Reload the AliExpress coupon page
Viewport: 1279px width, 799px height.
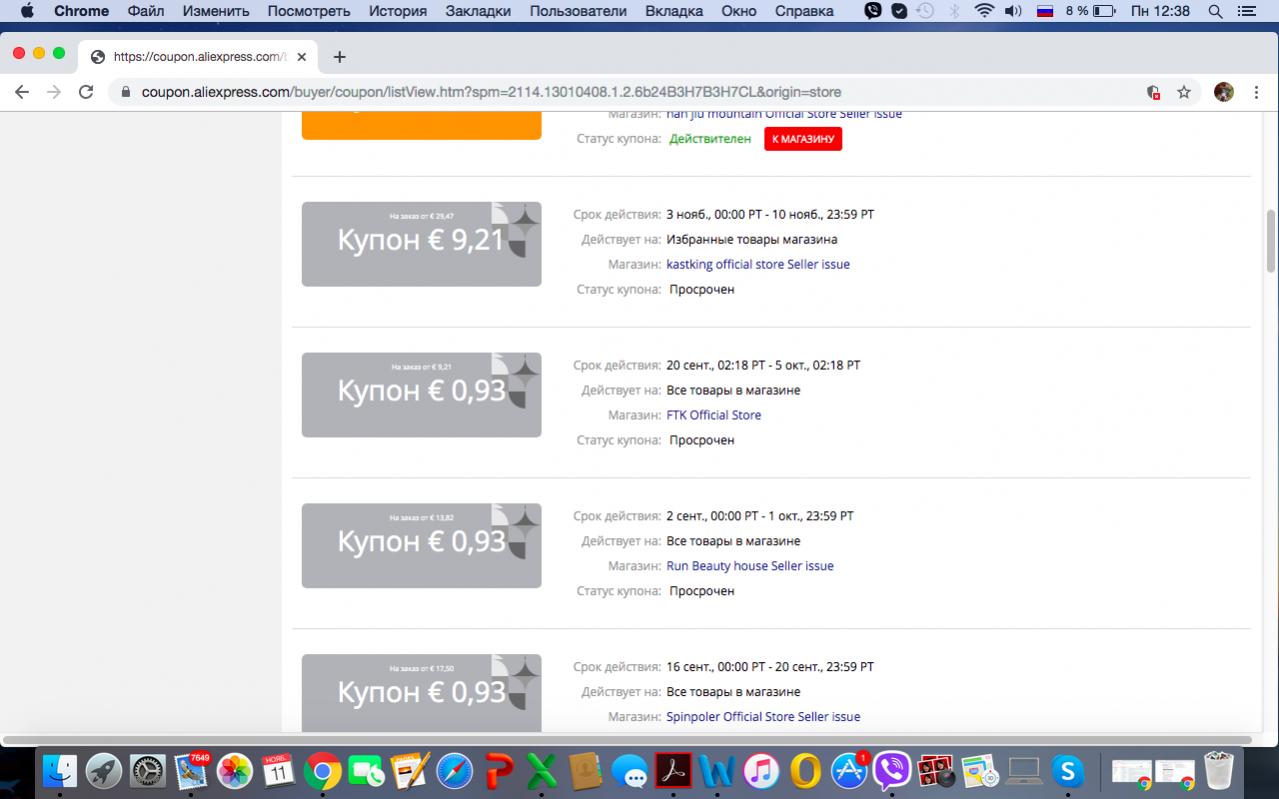click(x=86, y=92)
